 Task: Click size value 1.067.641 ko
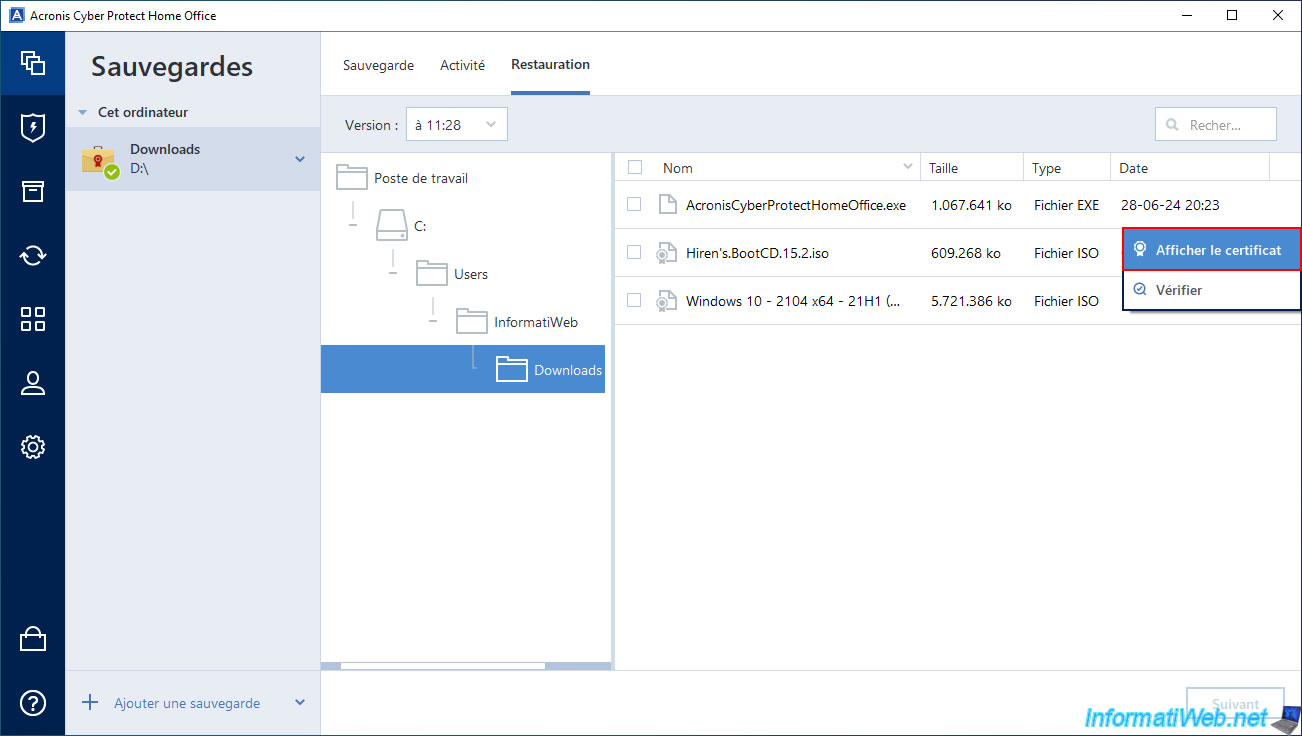pos(971,205)
